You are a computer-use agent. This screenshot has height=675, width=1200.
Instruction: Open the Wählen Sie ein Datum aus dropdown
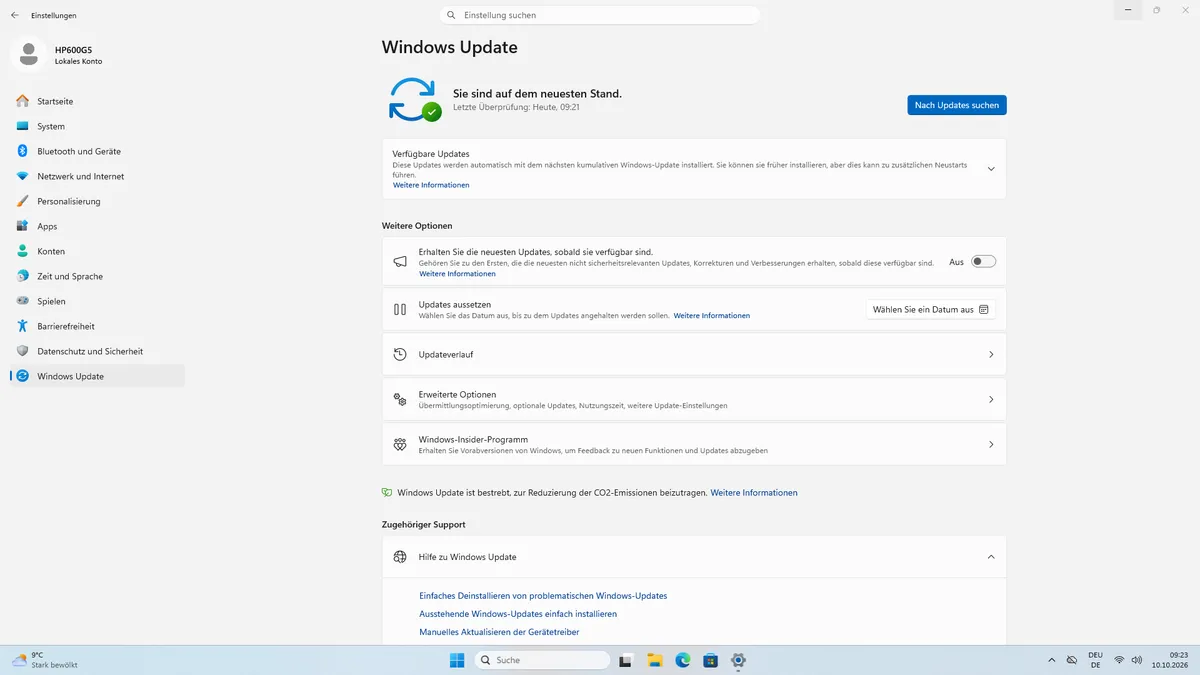click(x=930, y=310)
